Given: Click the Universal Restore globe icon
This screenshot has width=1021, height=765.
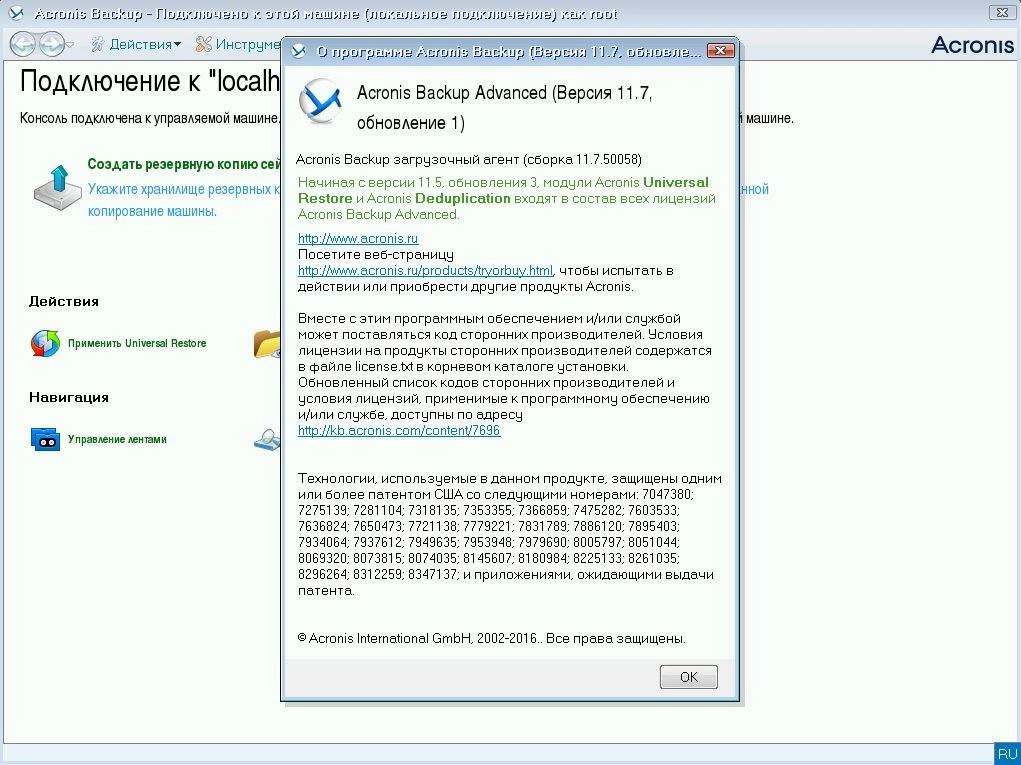Looking at the screenshot, I should point(45,343).
